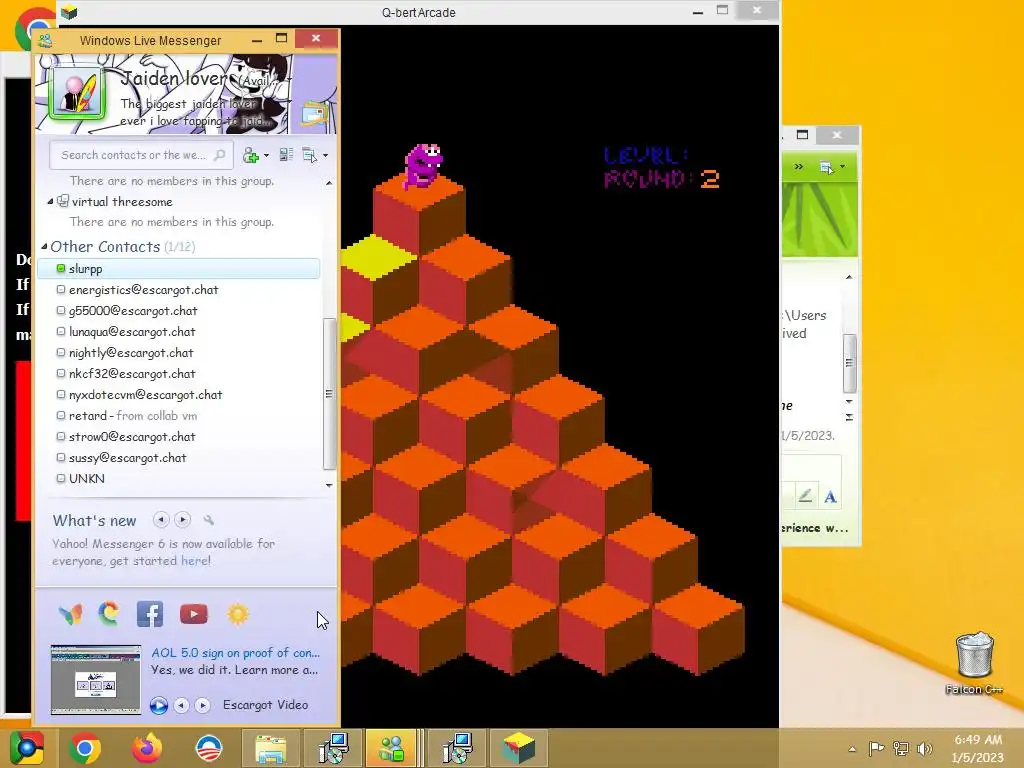Click the contact list scrollbar thumb
The image size is (1024, 768).
(x=329, y=394)
